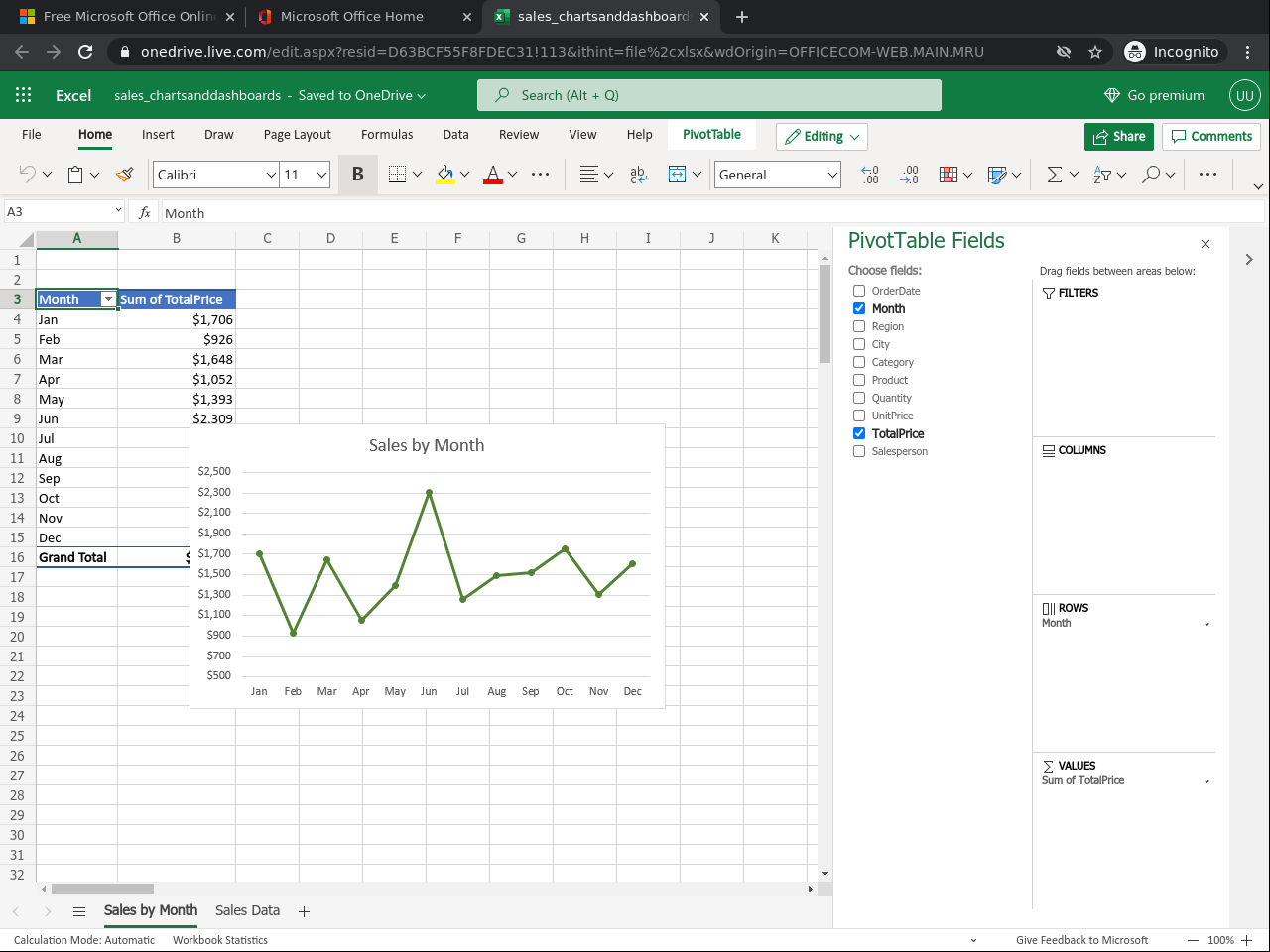Screen dimensions: 1270x952
Task: Show more font options ellipsis
Action: 540,175
